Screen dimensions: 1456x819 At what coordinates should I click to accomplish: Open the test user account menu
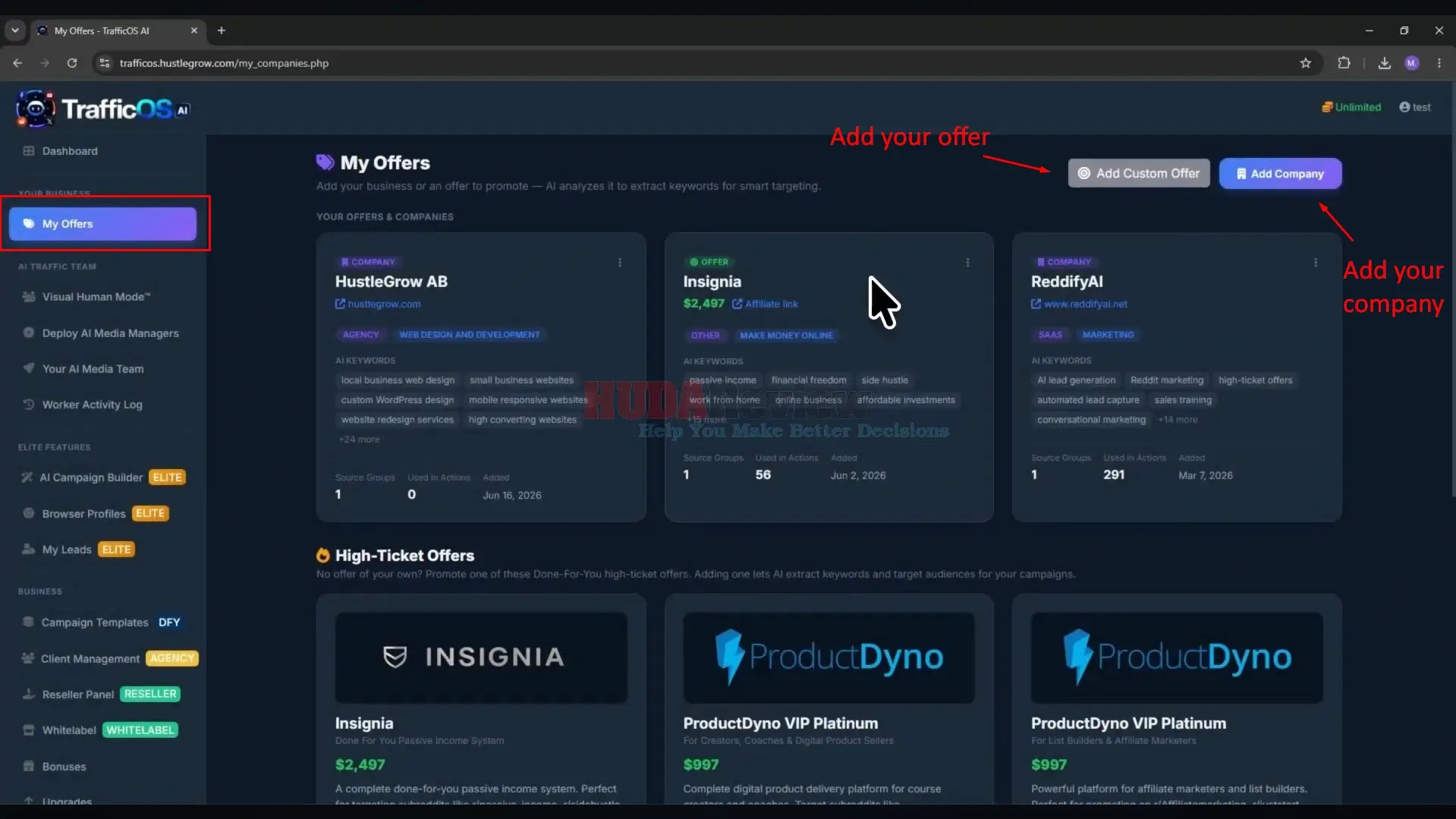tap(1415, 107)
